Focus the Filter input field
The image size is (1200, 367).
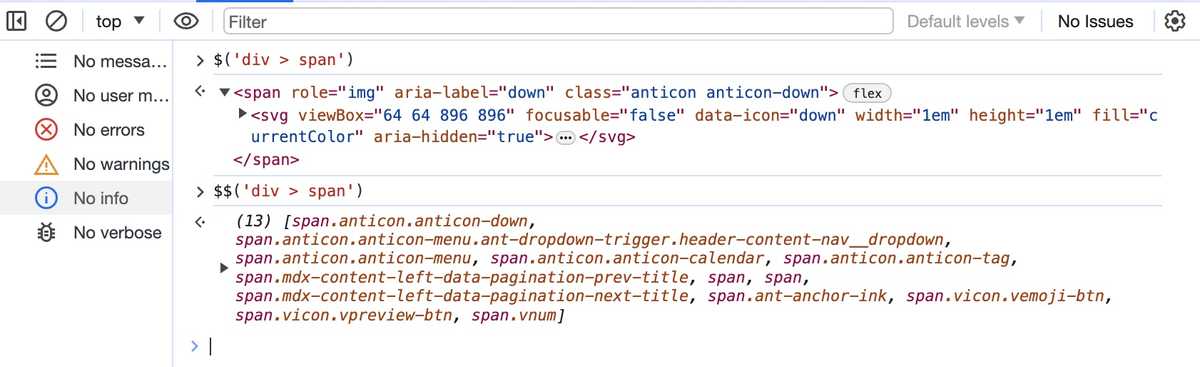(557, 21)
